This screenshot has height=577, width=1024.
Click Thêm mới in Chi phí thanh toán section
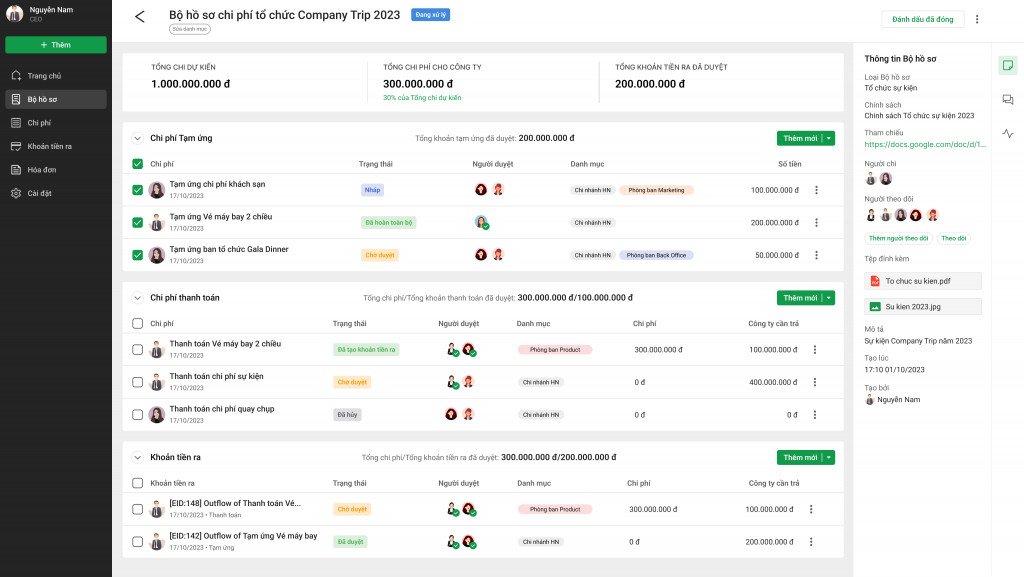(x=799, y=298)
